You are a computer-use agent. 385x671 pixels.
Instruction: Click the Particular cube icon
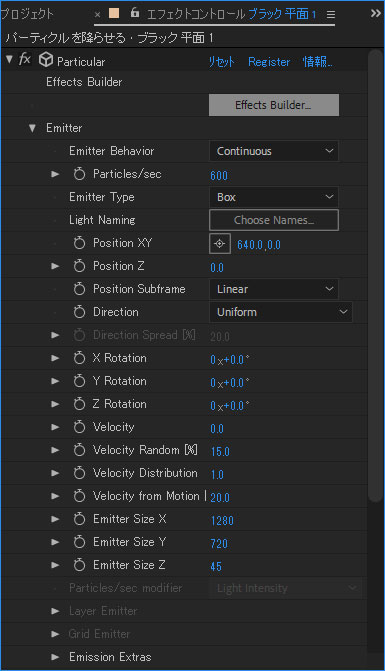[45, 60]
